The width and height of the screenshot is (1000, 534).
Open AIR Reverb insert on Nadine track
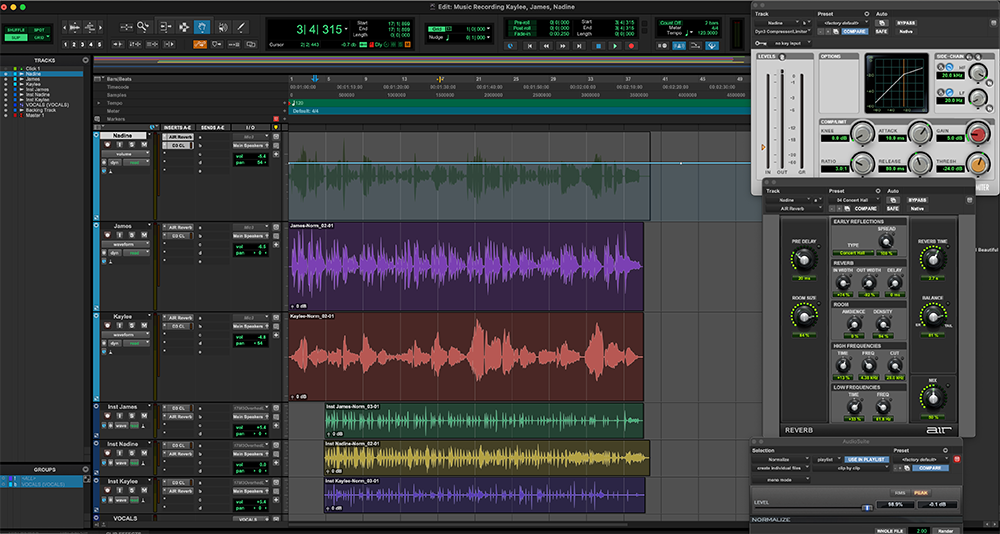(x=179, y=137)
